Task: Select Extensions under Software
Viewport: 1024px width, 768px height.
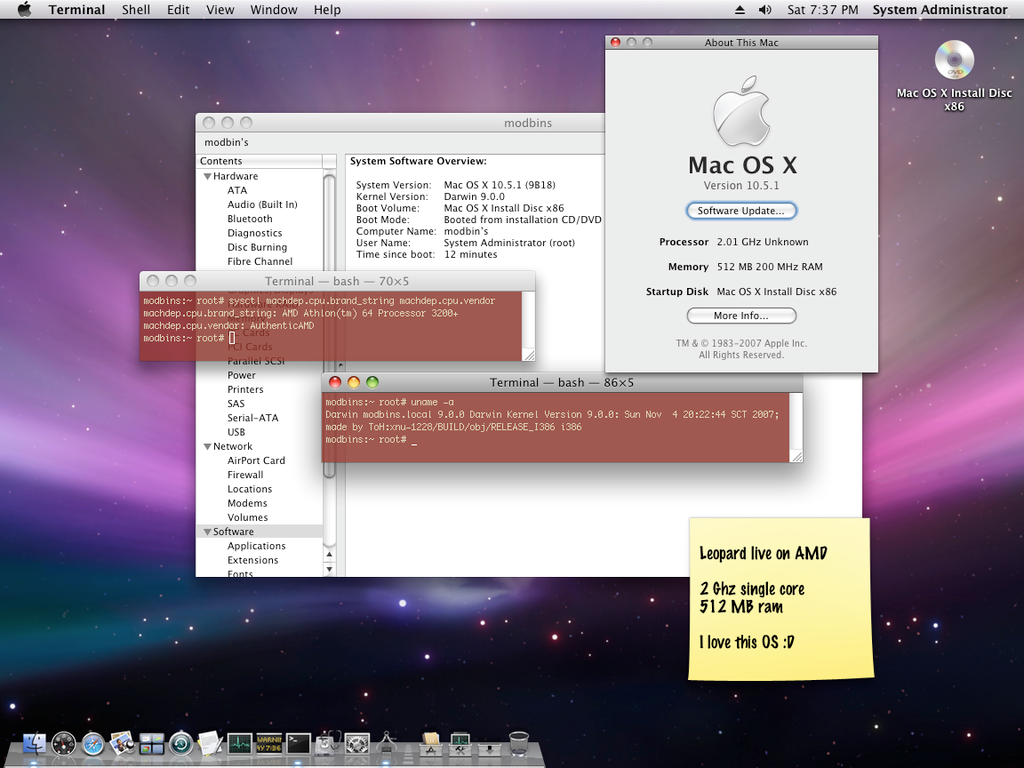Action: click(253, 561)
